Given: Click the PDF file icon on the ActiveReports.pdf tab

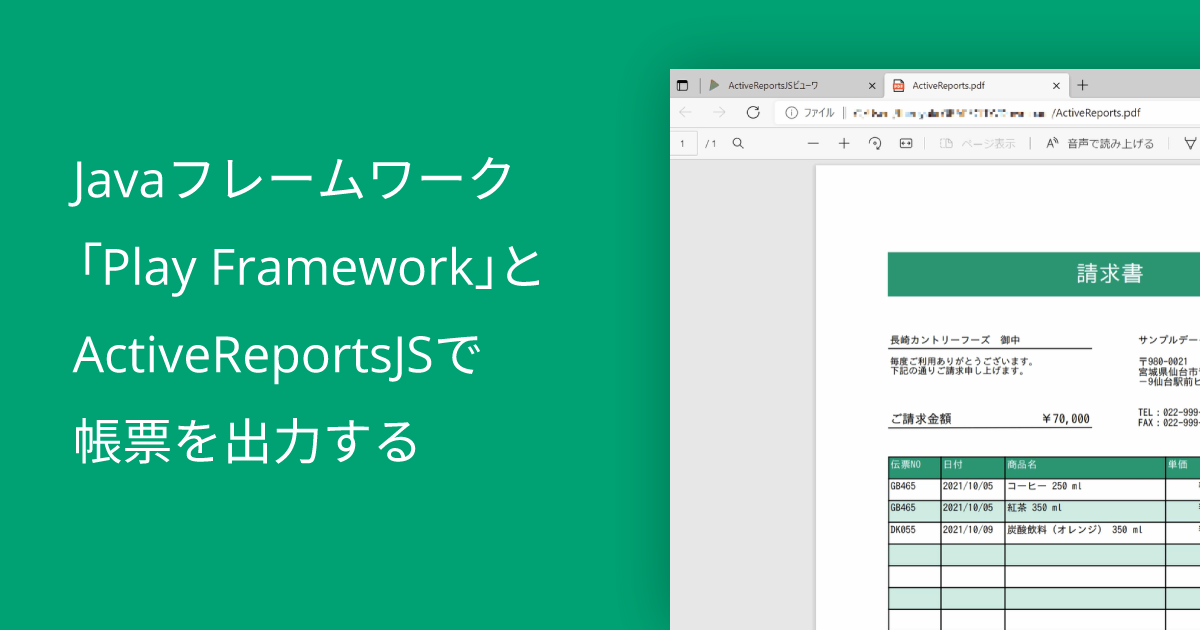Looking at the screenshot, I should 897,85.
